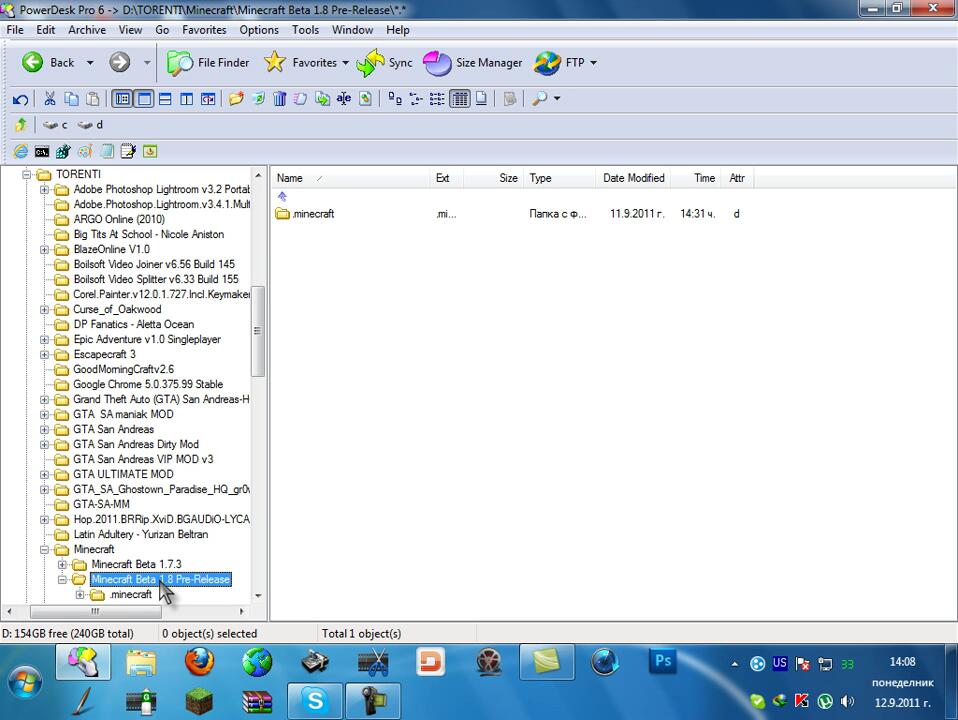Image resolution: width=958 pixels, height=720 pixels.
Task: Click the Undo arrow icon
Action: pos(20,99)
